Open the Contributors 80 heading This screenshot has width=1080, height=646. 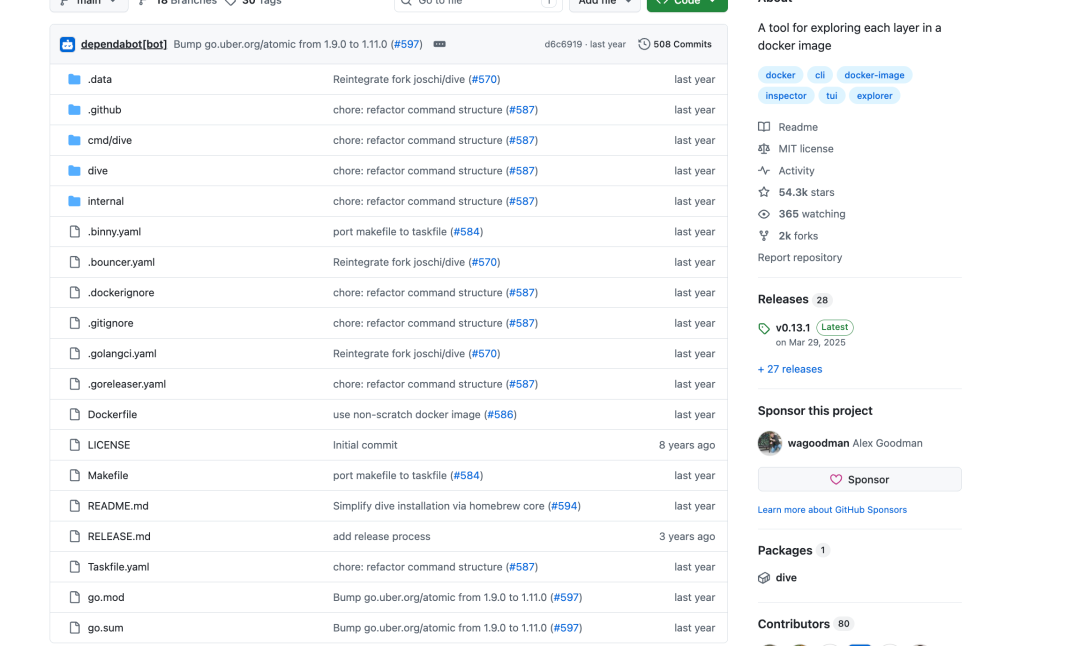click(804, 624)
